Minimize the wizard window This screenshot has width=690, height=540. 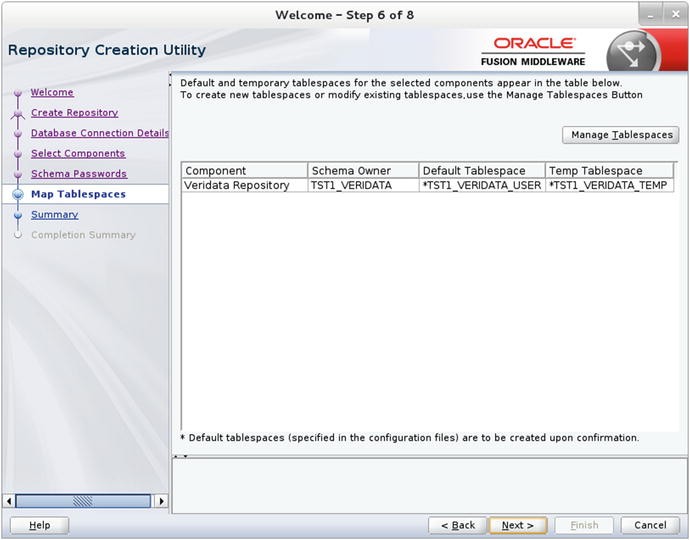[x=650, y=15]
